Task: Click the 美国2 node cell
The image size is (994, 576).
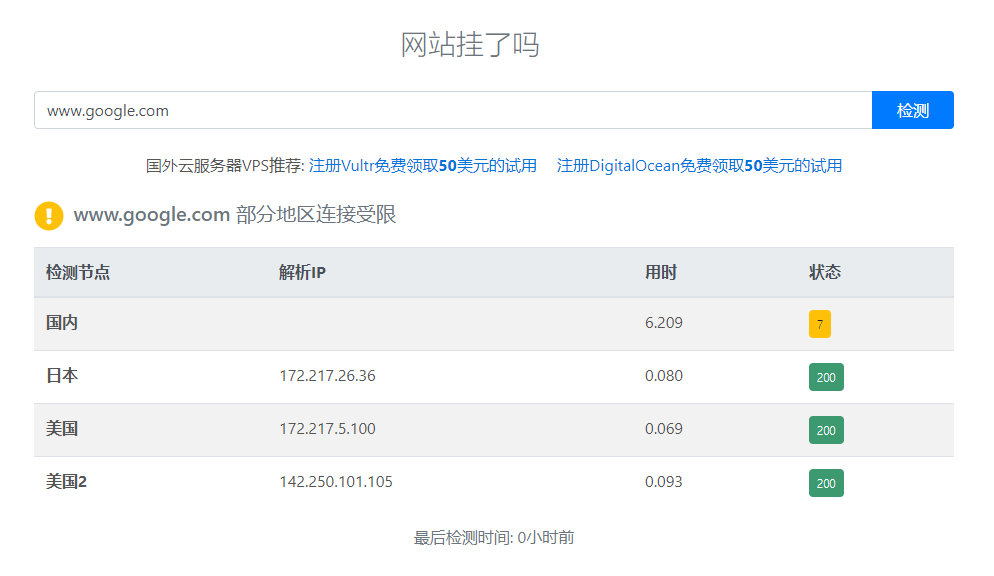Action: pos(67,482)
